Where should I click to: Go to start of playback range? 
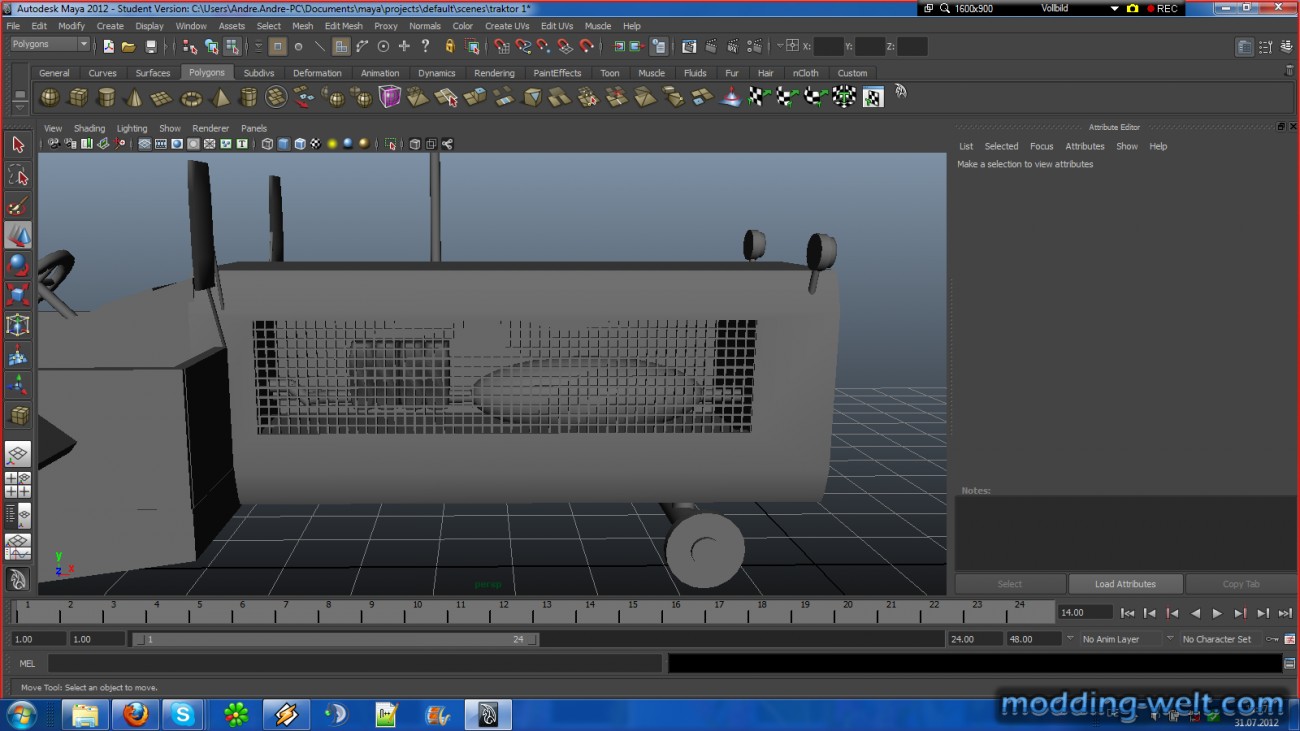pyautogui.click(x=1127, y=613)
